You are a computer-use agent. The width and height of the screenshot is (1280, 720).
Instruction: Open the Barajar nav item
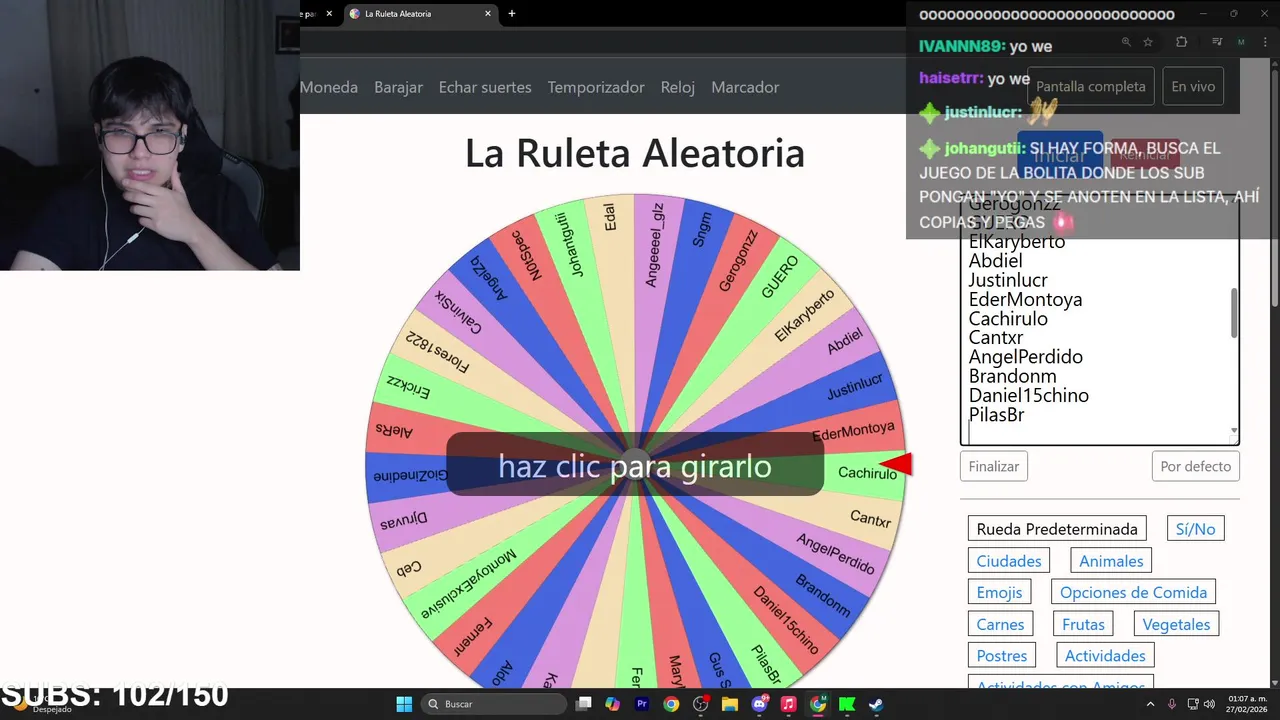pos(398,87)
